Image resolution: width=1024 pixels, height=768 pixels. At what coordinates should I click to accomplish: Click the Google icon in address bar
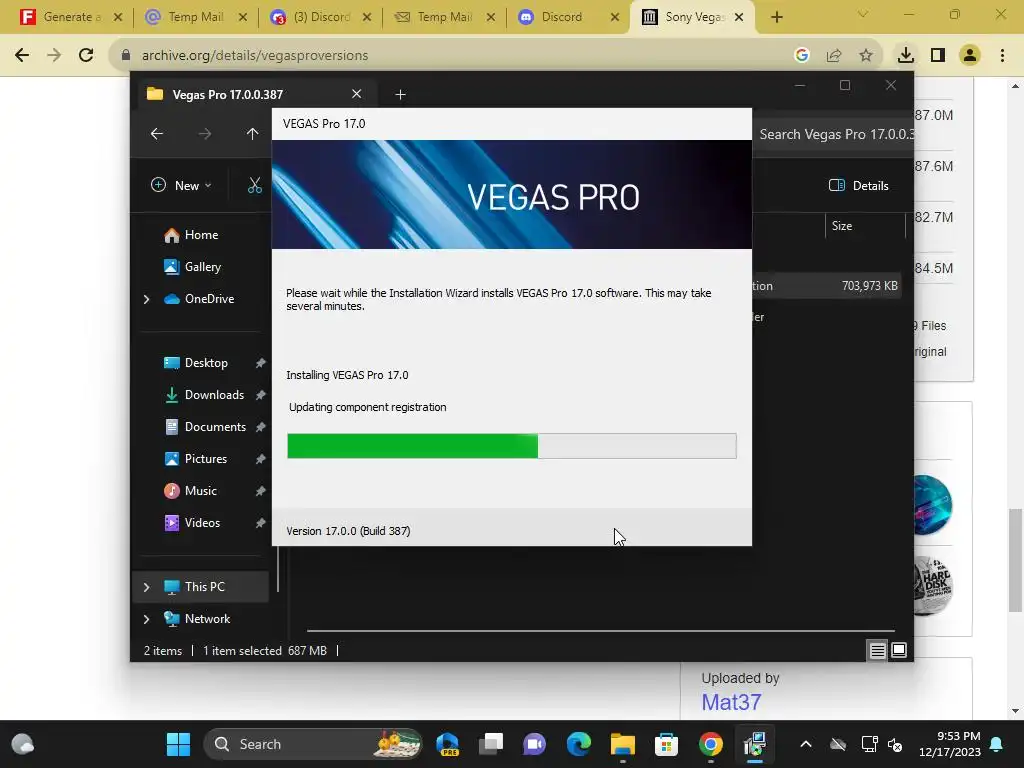point(802,56)
